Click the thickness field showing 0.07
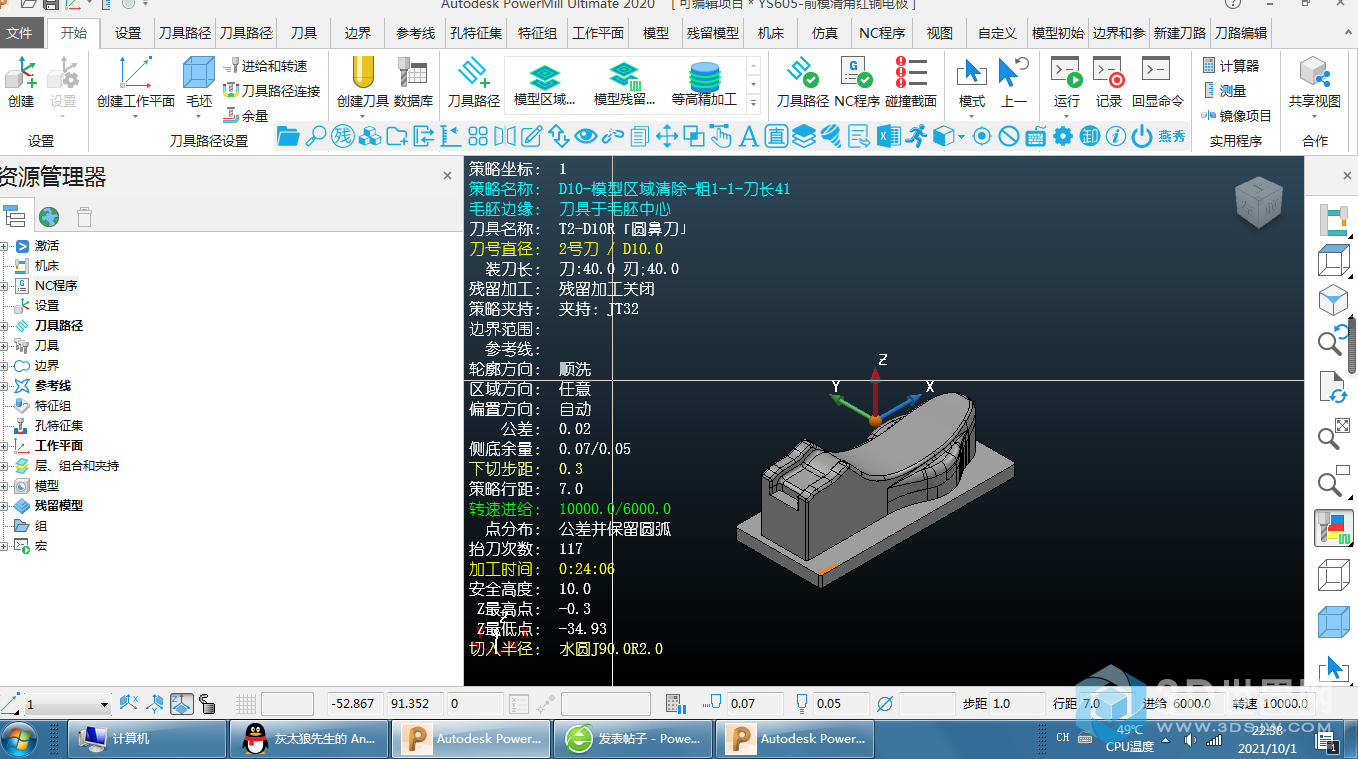The width and height of the screenshot is (1358, 759). (755, 704)
